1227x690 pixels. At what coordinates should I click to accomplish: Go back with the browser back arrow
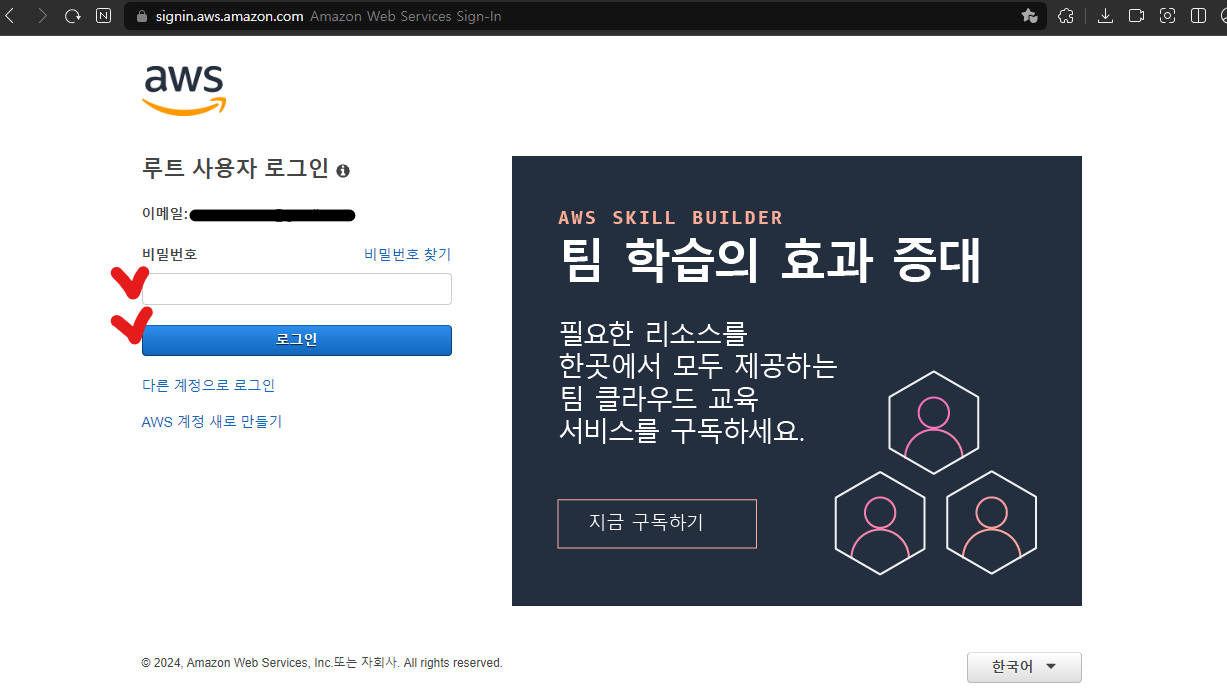(9, 16)
